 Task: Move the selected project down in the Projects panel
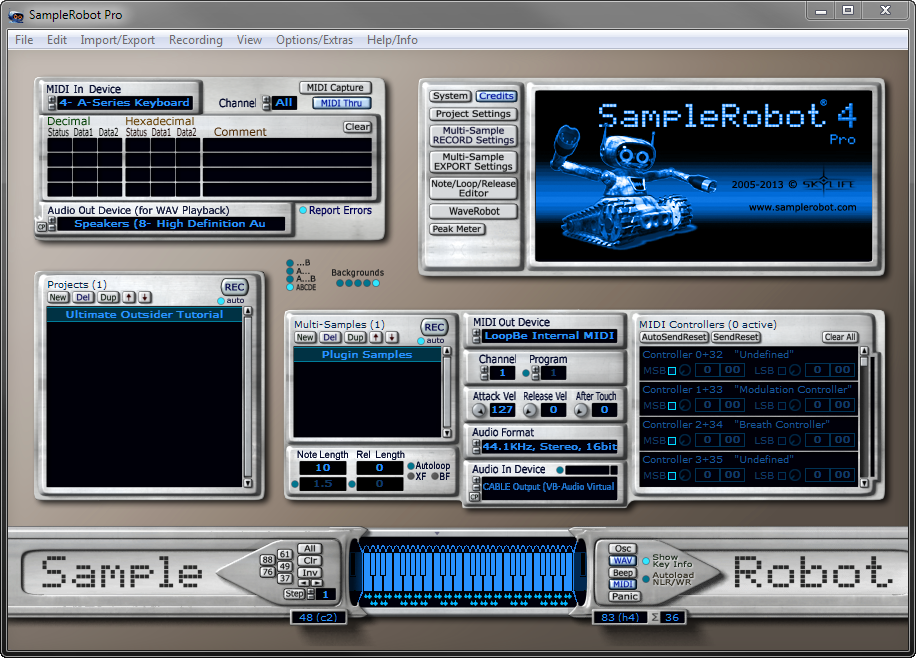(144, 297)
